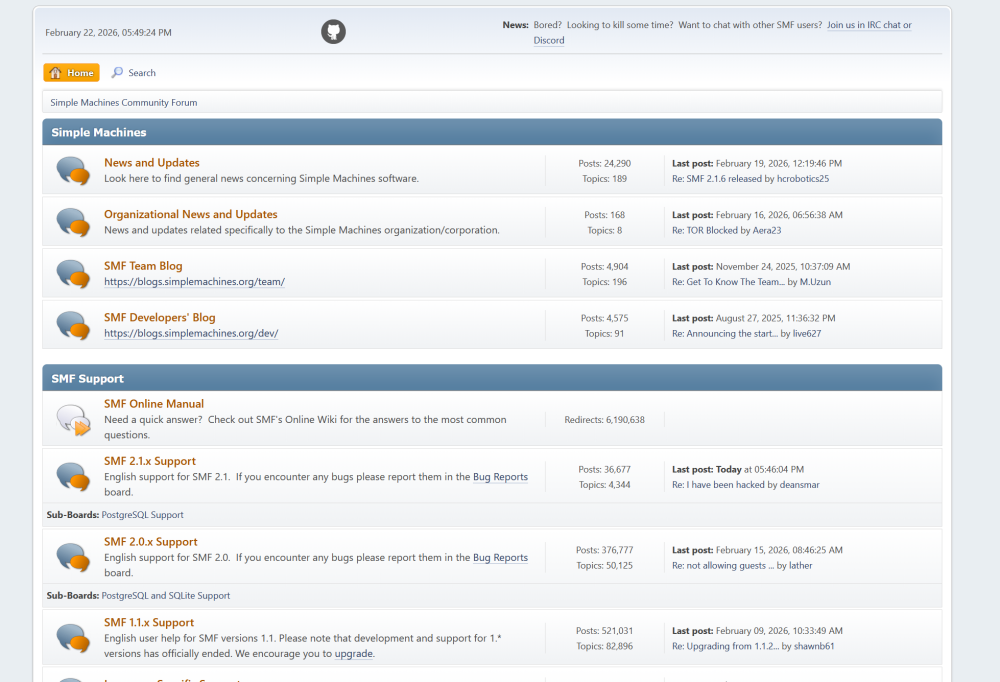Click the SMF 2.0.x Support board icon
The width and height of the screenshot is (1000, 682).
click(x=73, y=557)
